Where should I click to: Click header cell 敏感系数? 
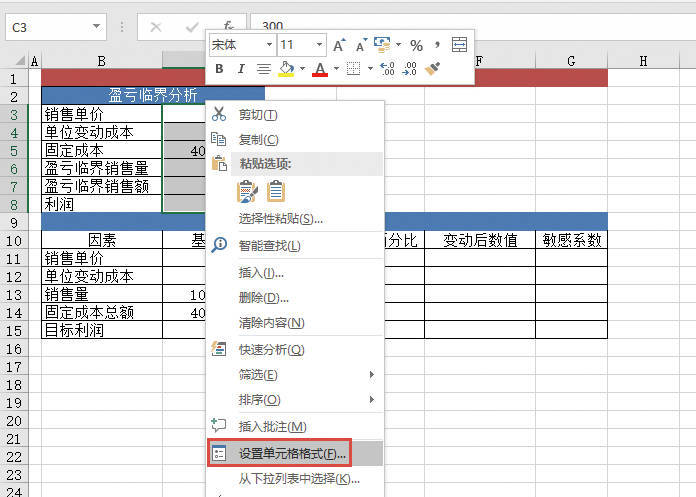[571, 240]
